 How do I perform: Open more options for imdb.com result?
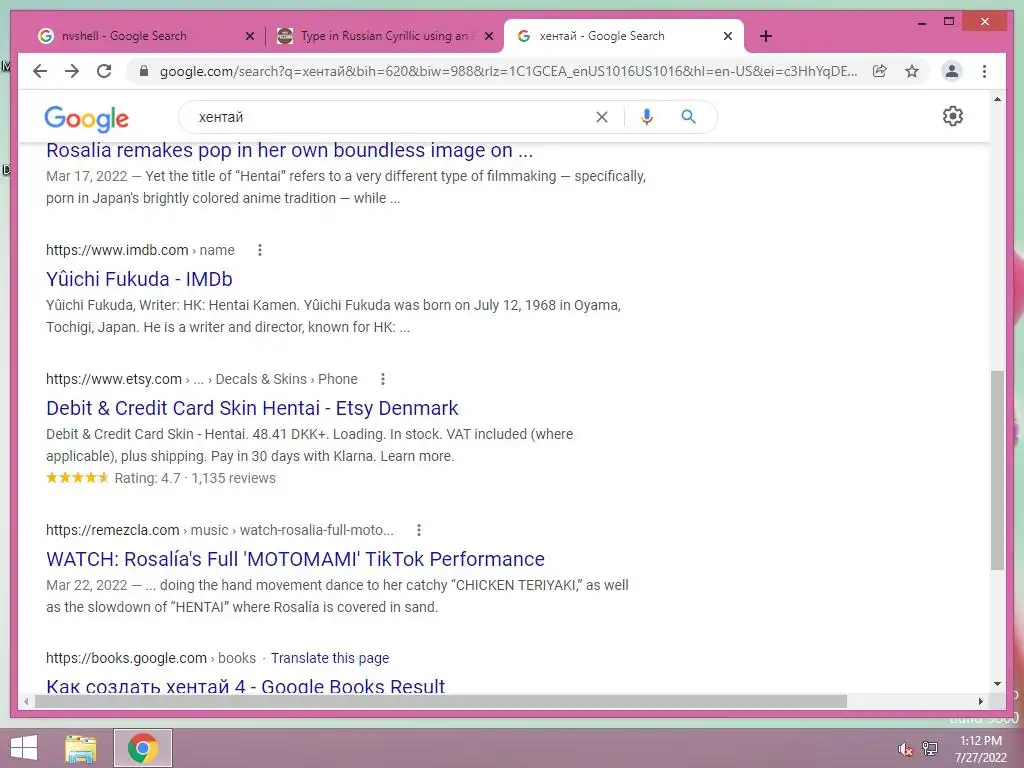click(x=260, y=250)
